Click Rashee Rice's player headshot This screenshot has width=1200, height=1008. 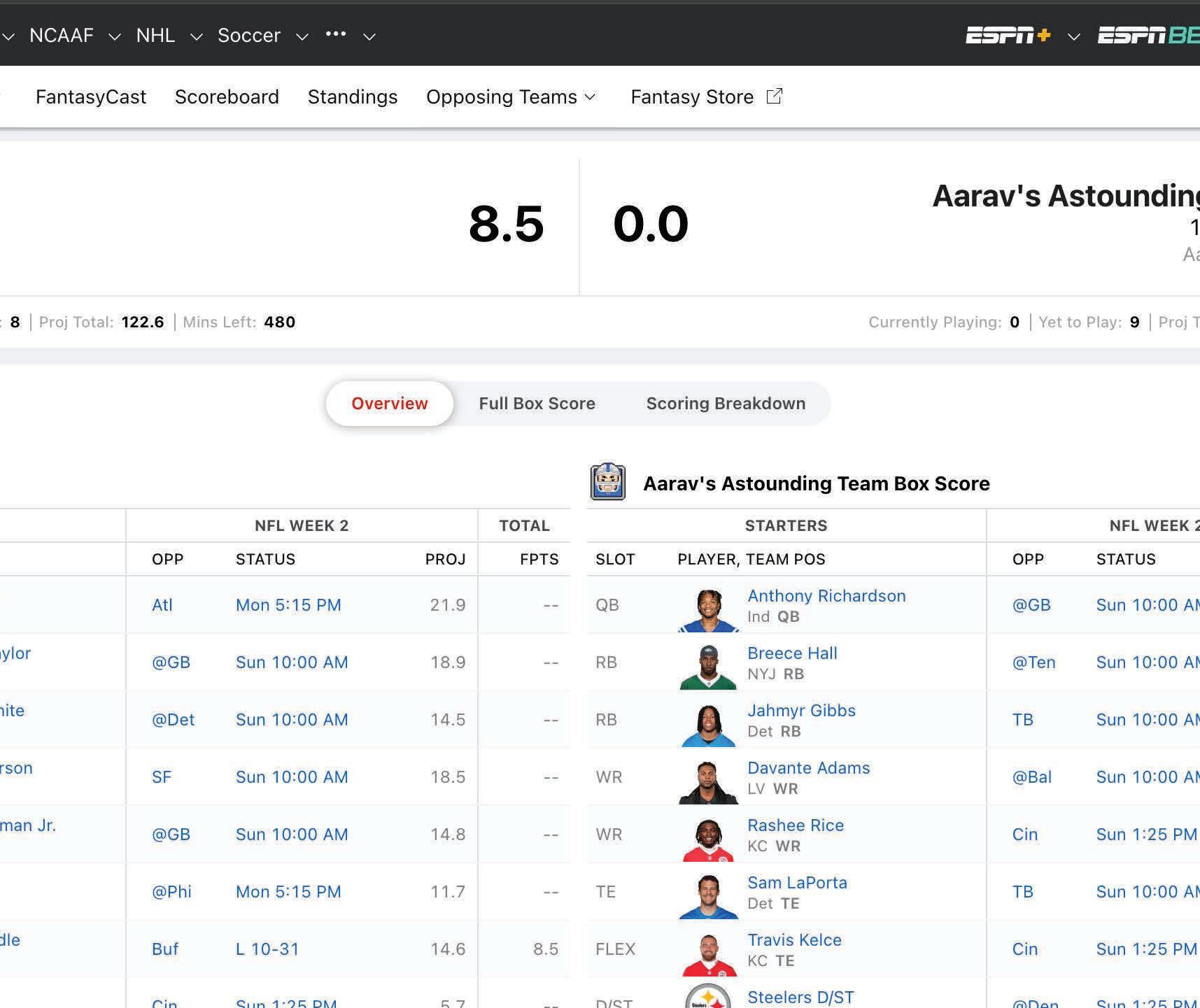click(708, 839)
